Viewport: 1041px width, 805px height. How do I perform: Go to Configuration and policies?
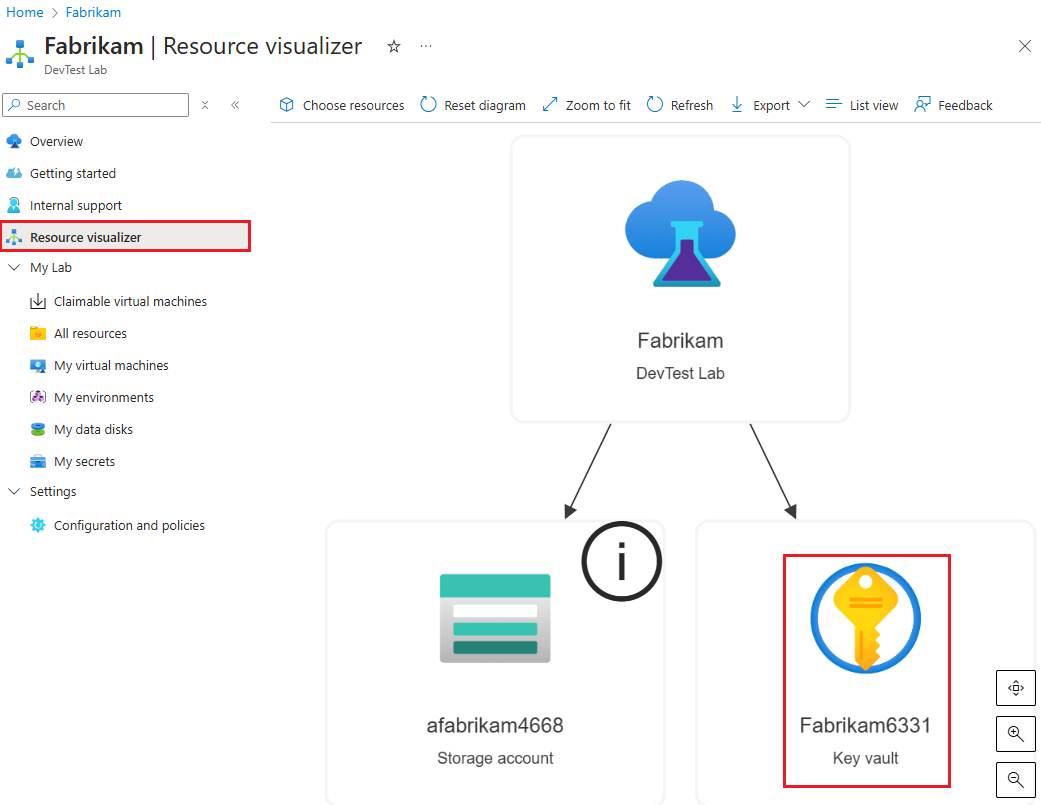(128, 524)
